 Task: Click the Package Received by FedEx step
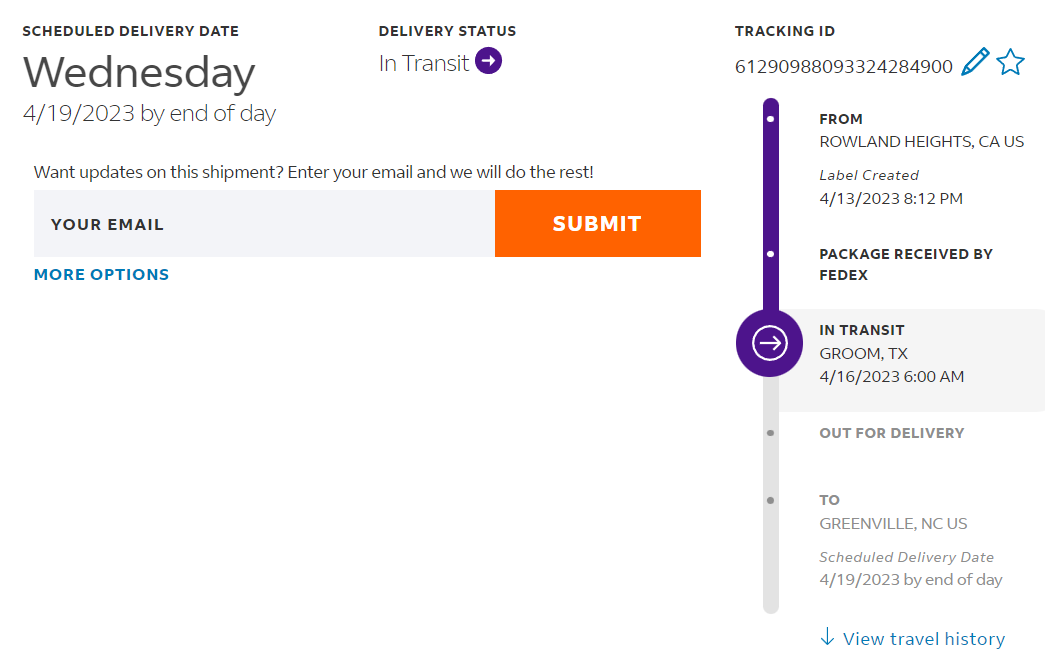(905, 264)
